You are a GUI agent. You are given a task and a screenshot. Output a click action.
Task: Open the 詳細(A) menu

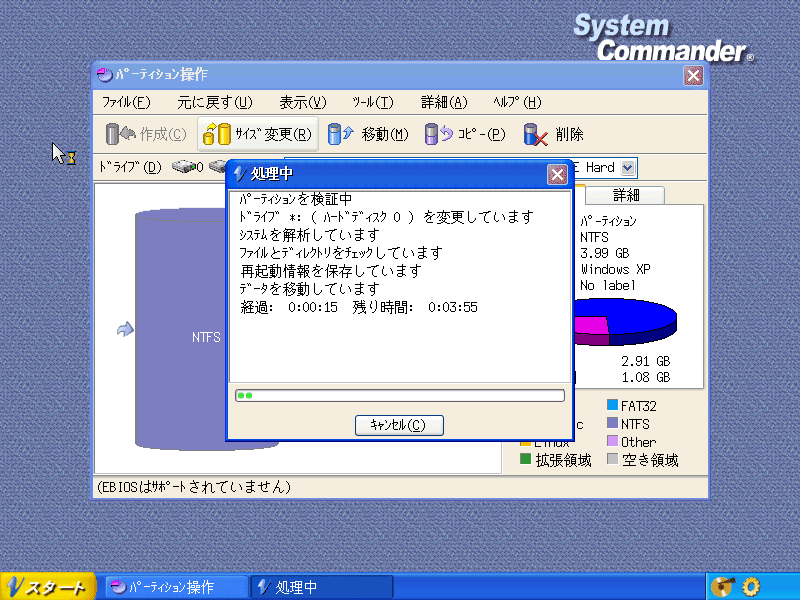pyautogui.click(x=444, y=103)
